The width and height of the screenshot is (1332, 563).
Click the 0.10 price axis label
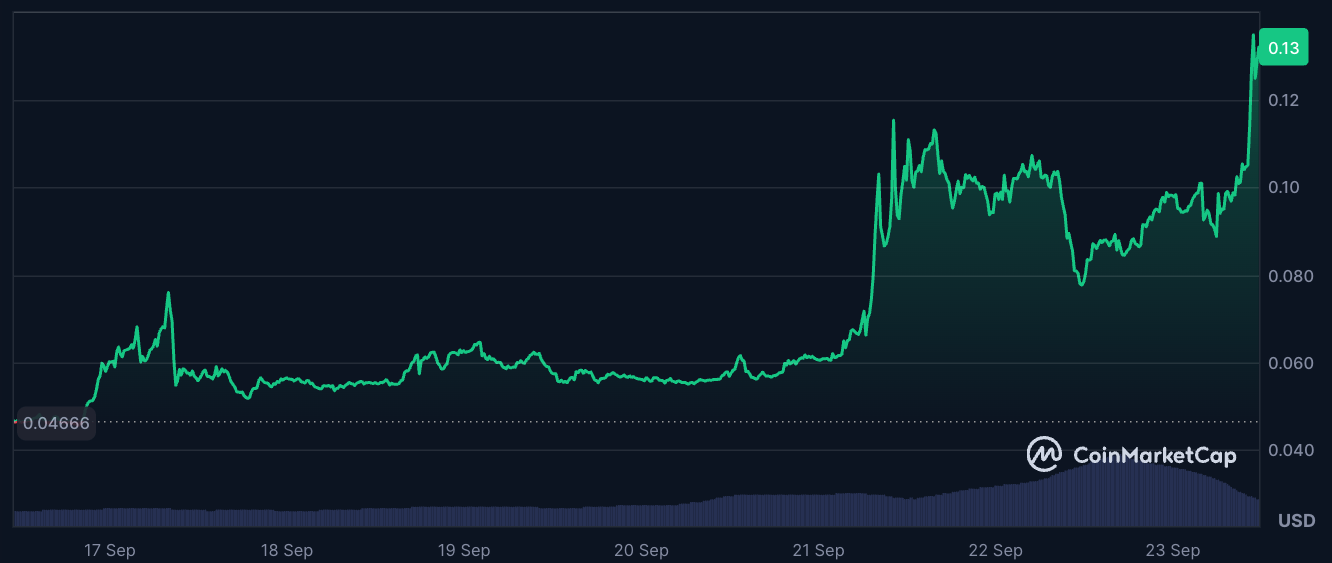1284,187
